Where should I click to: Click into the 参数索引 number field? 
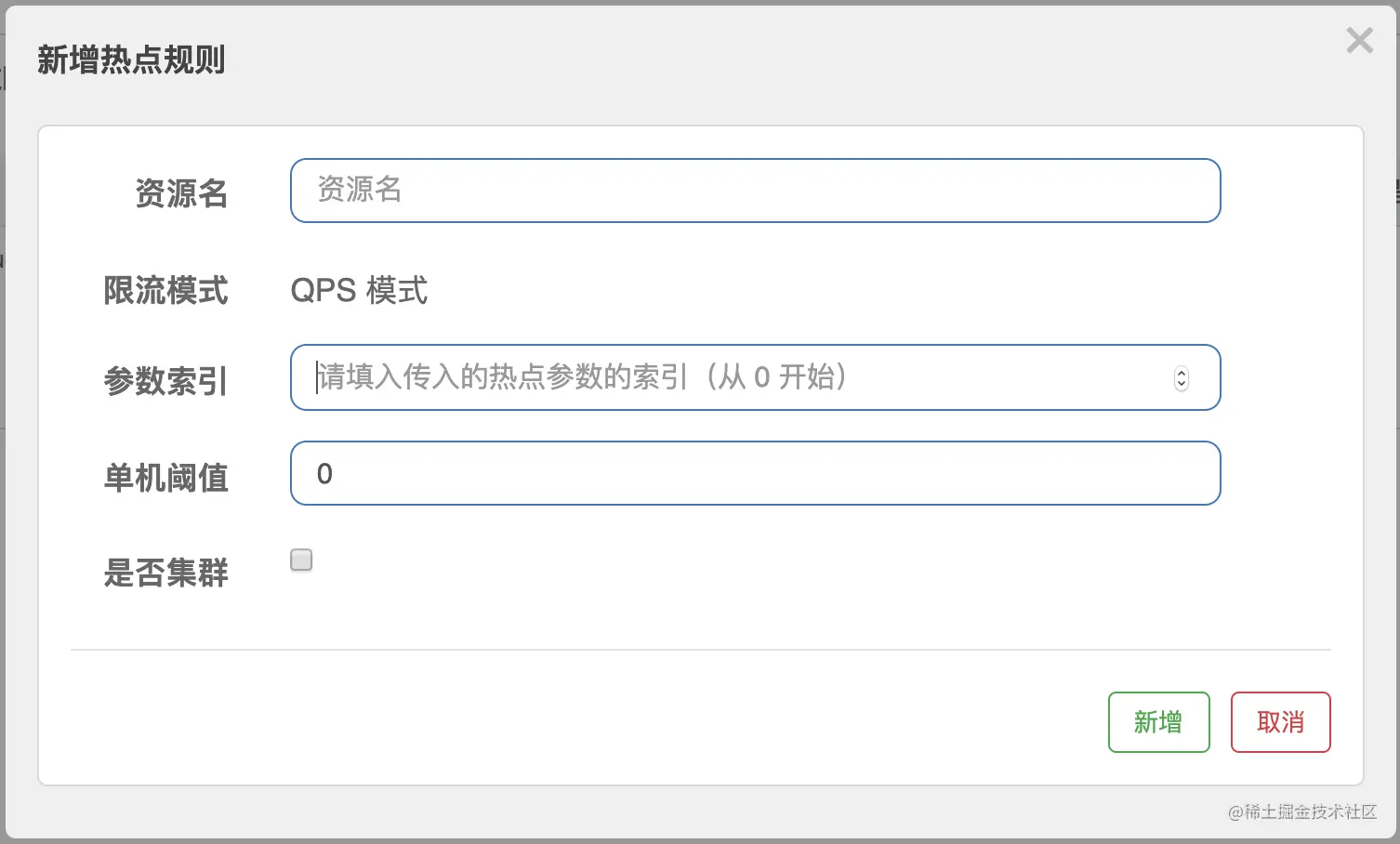coord(734,377)
